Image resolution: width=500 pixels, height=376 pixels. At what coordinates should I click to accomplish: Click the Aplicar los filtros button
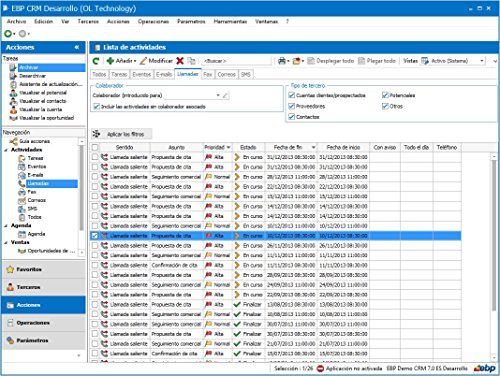[122, 134]
